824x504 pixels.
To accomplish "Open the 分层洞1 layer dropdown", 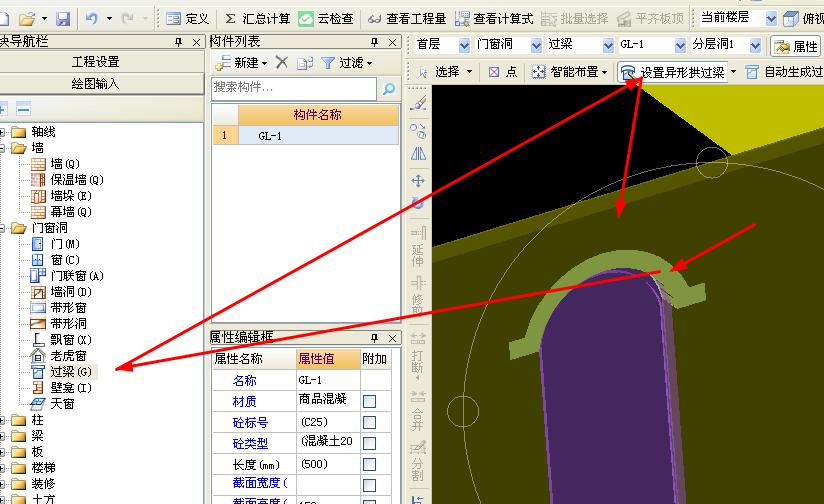I will point(755,46).
